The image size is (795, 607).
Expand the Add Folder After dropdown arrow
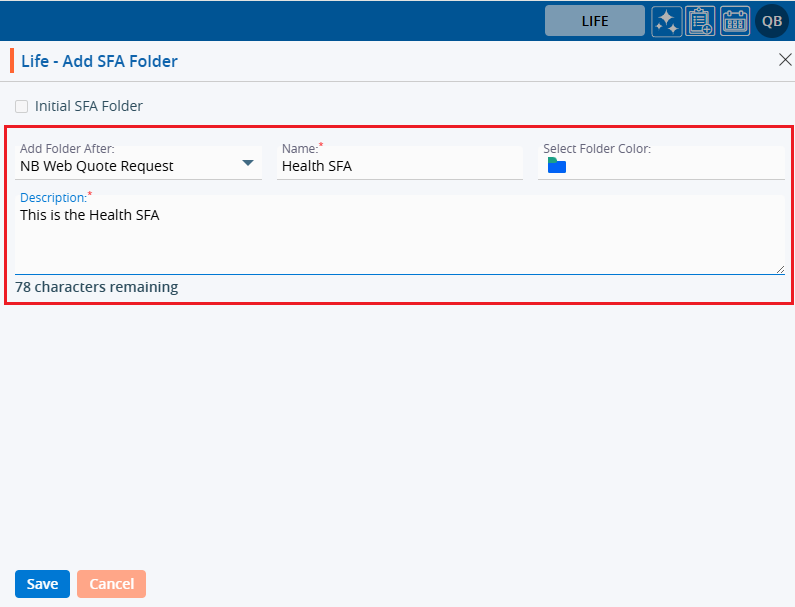click(248, 164)
